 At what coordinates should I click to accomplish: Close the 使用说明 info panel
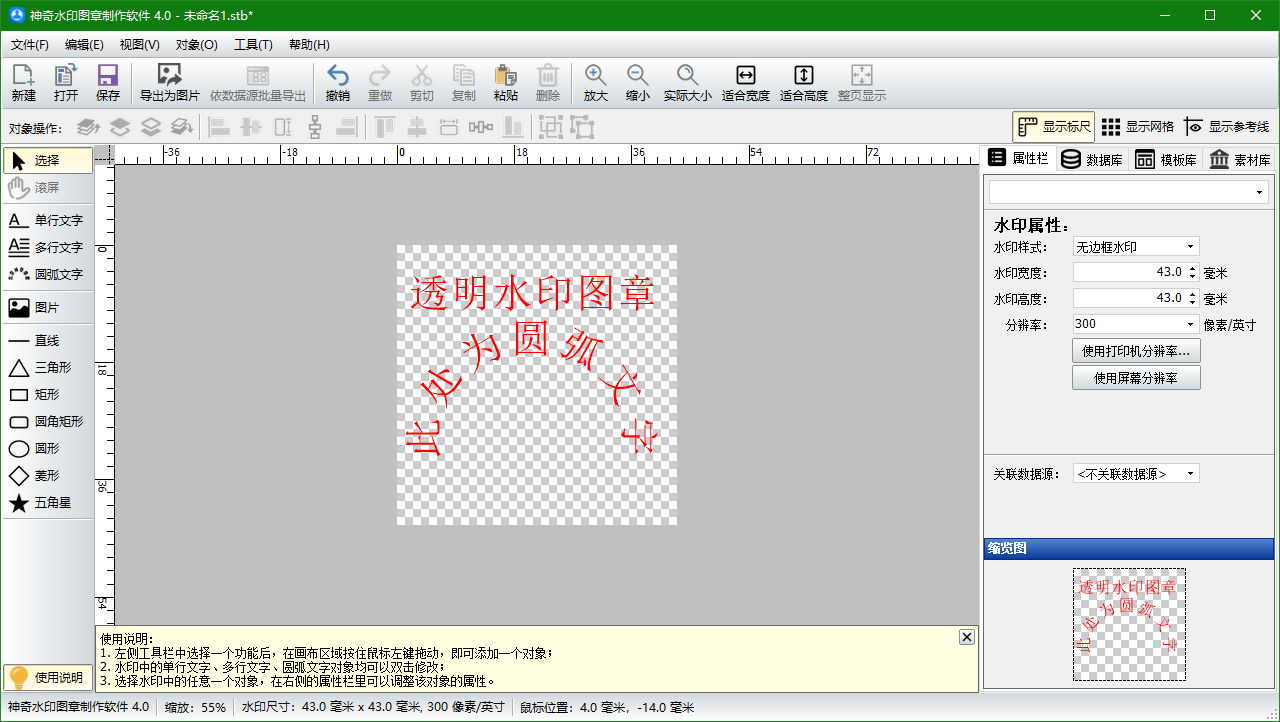pyautogui.click(x=966, y=636)
